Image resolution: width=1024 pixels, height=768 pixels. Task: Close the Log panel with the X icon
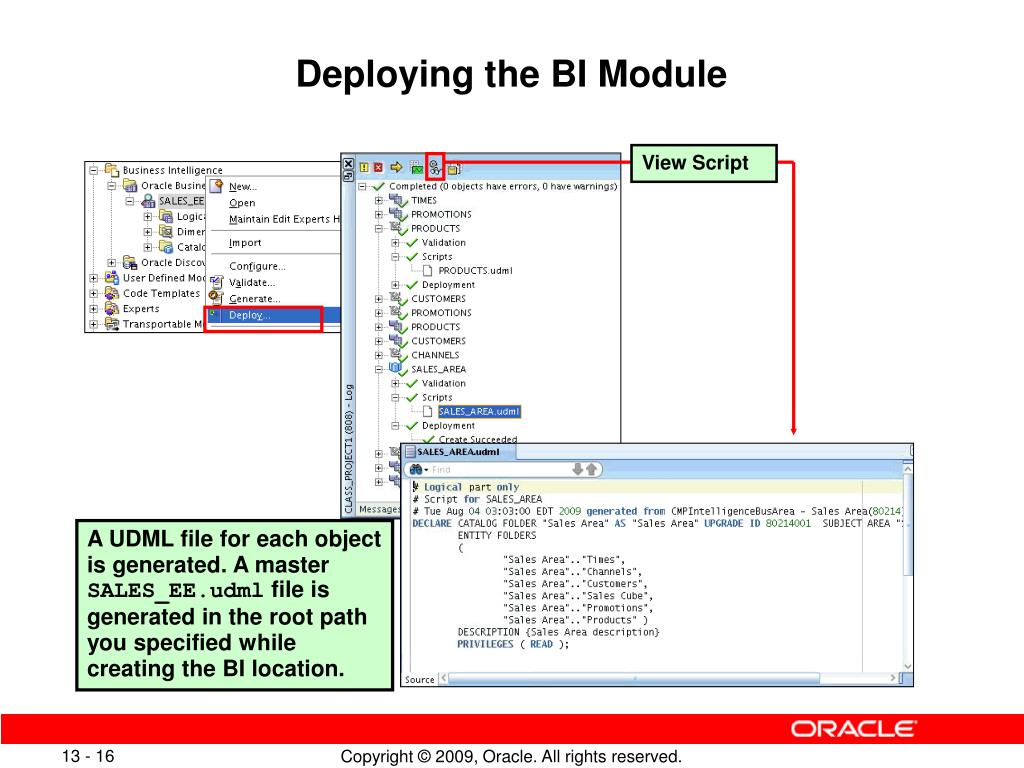click(349, 164)
